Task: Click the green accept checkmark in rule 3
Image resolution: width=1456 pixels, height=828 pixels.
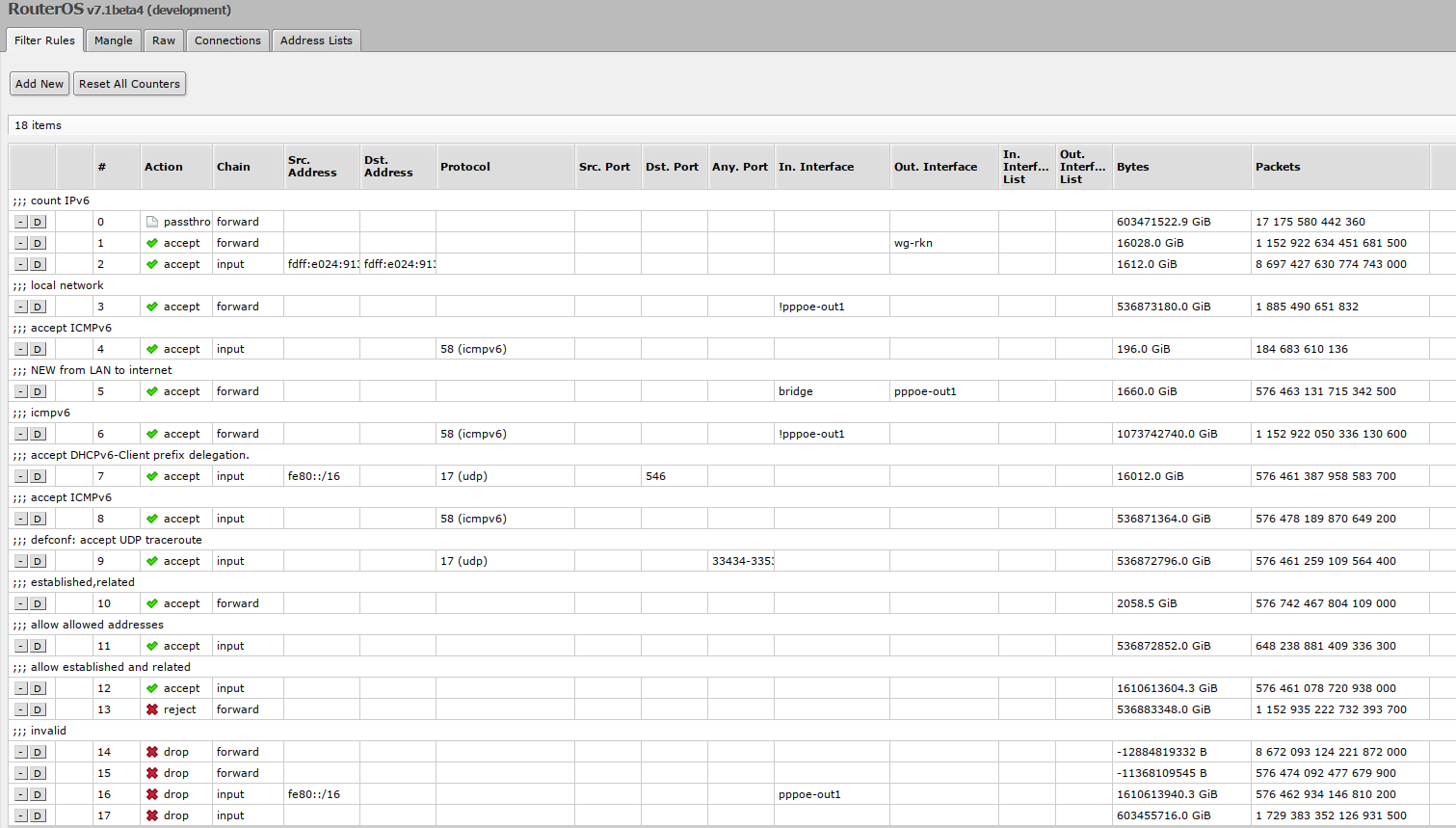Action: 152,307
